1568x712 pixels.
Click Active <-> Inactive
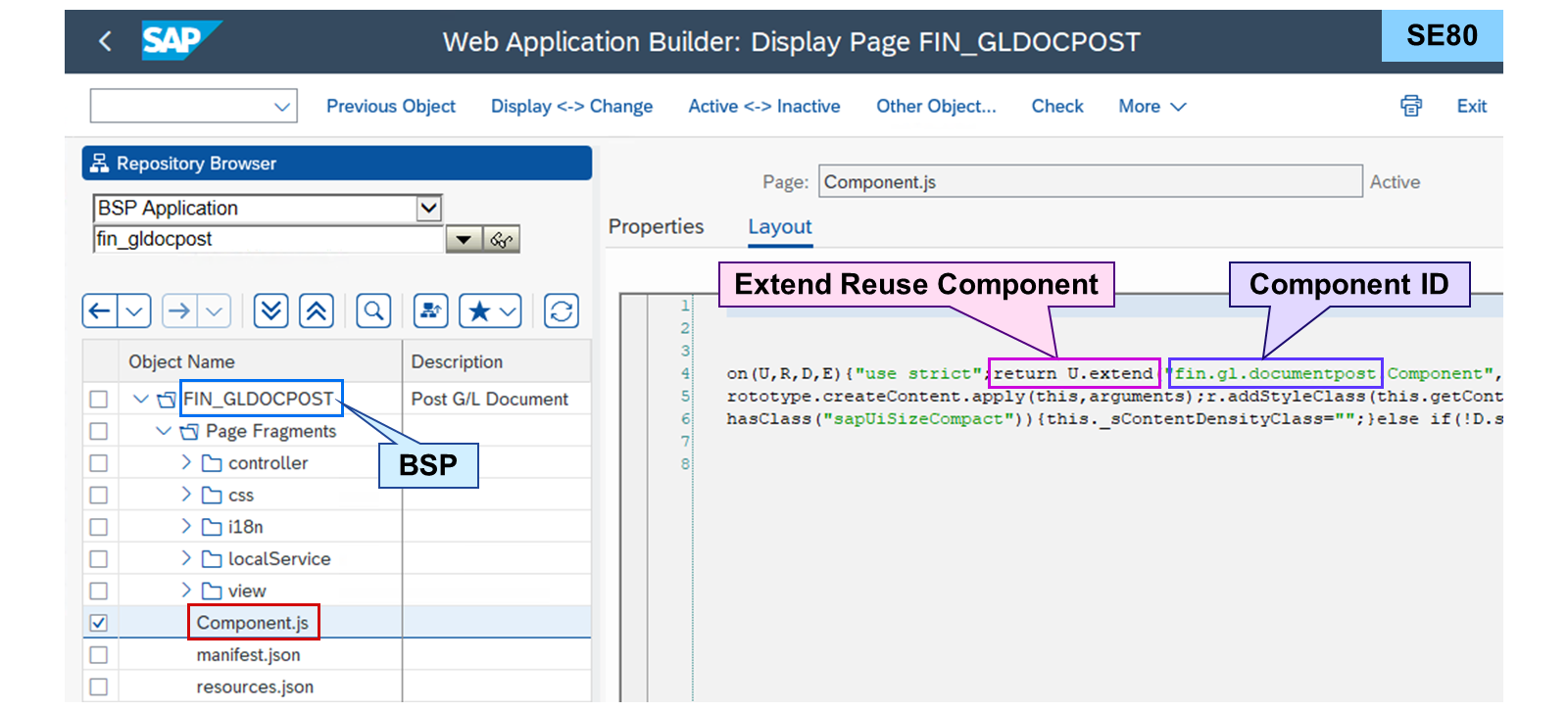pyautogui.click(x=764, y=106)
